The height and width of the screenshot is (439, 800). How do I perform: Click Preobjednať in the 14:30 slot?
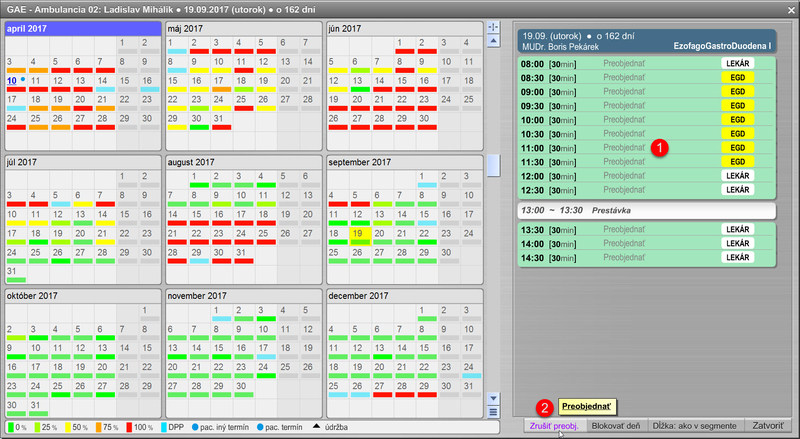[x=624, y=257]
